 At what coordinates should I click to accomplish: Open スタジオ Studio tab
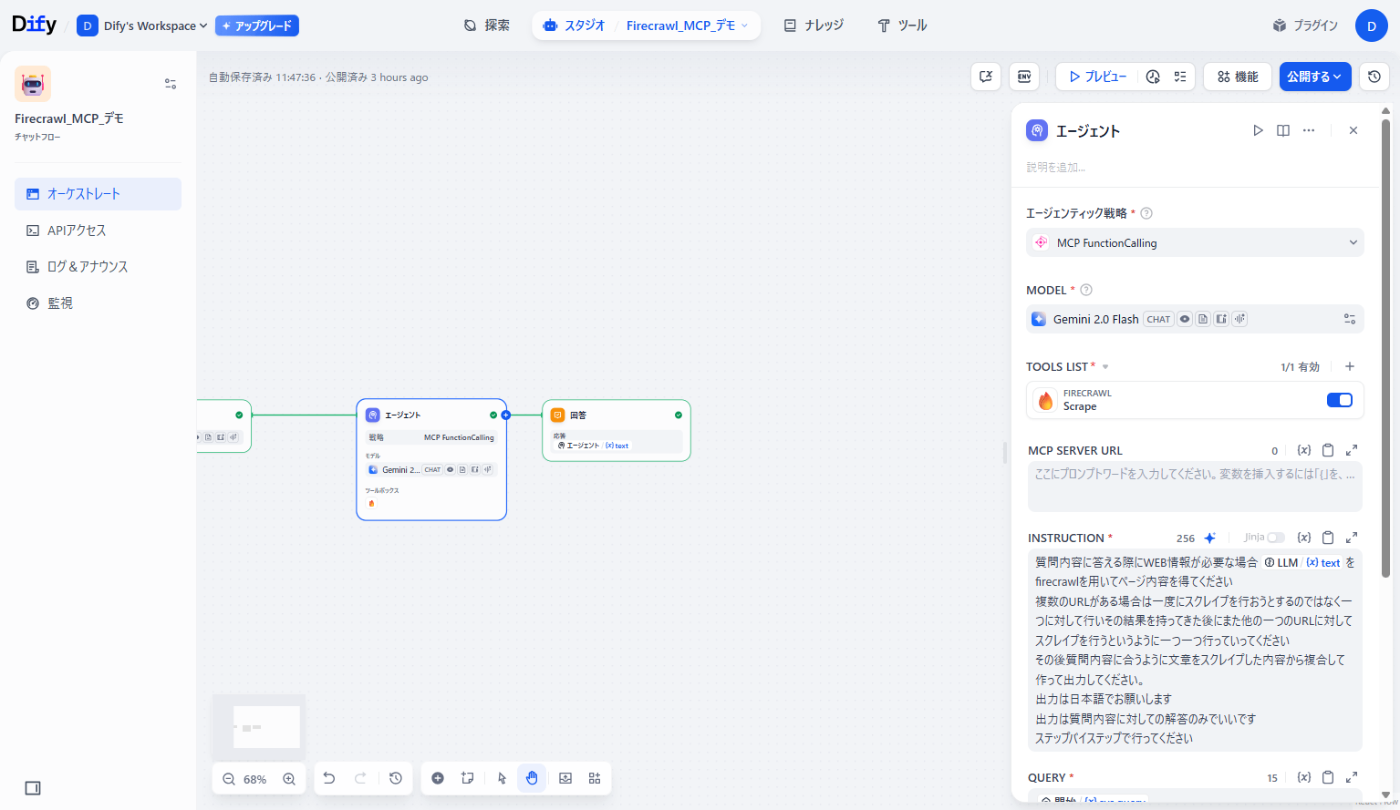point(575,26)
